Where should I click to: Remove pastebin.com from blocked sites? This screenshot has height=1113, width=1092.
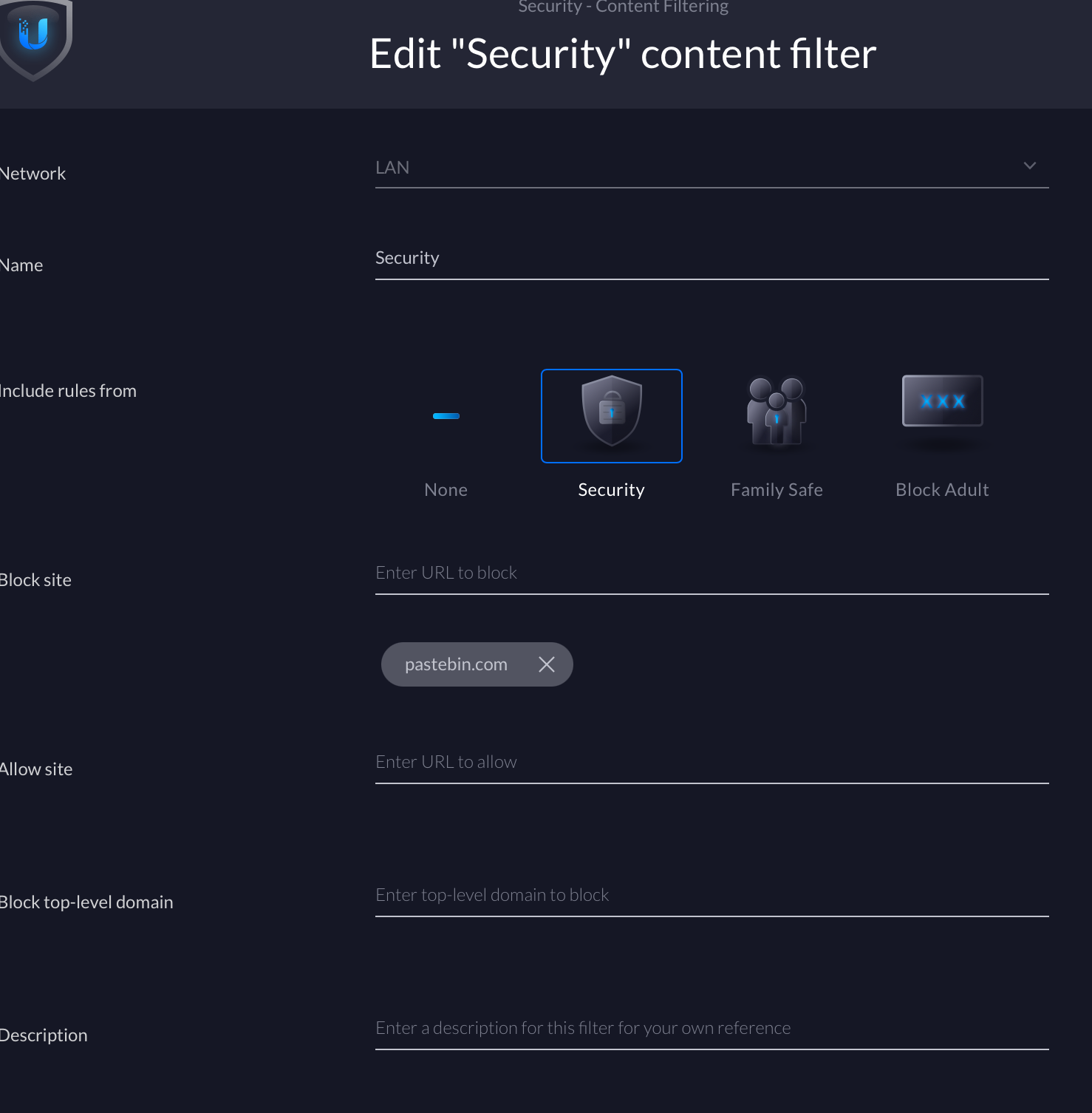[547, 664]
